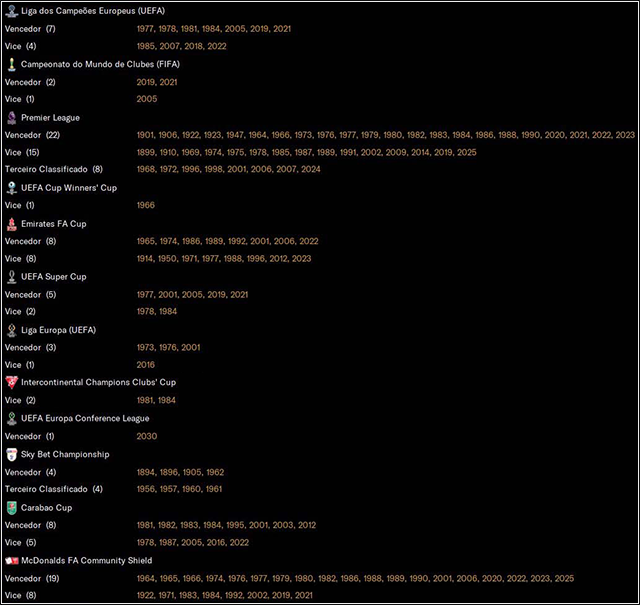Select Carabao Cup Vice (5) label
This screenshot has height=605, width=640.
pyautogui.click(x=20, y=543)
